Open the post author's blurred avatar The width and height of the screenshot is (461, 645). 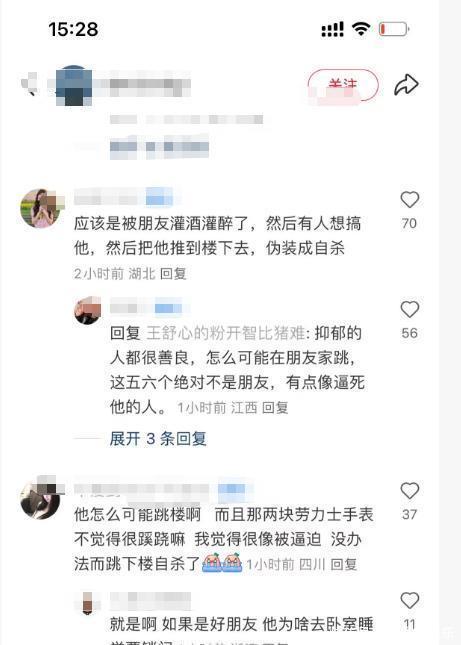coord(74,86)
